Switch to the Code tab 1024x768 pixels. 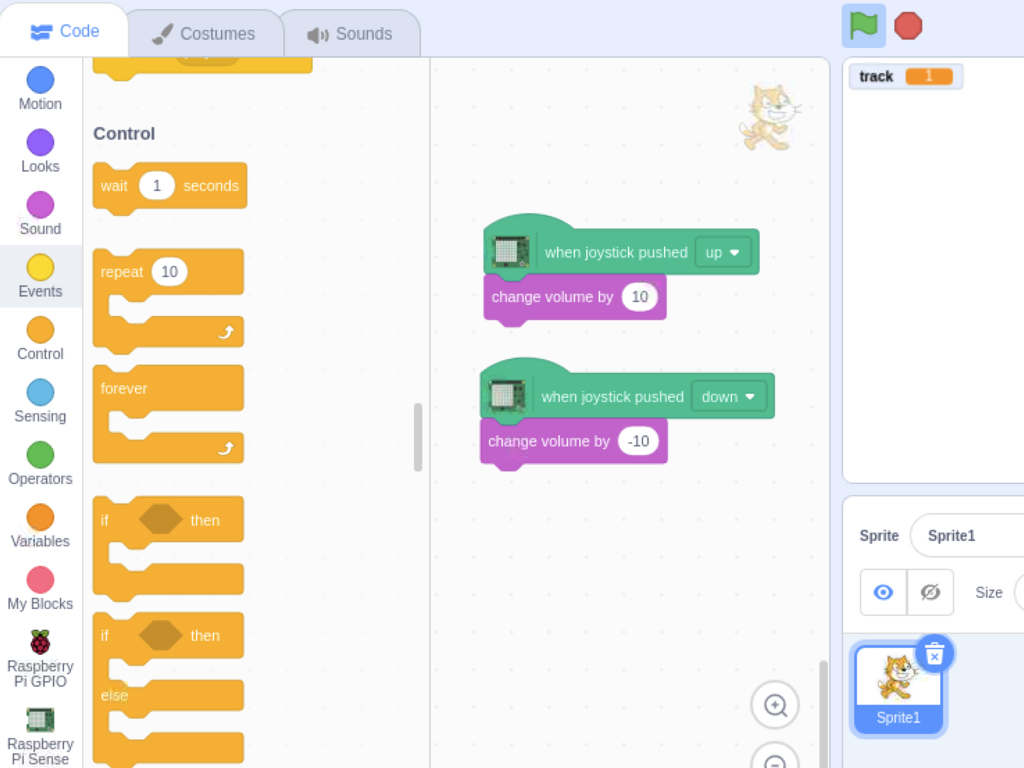click(64, 31)
